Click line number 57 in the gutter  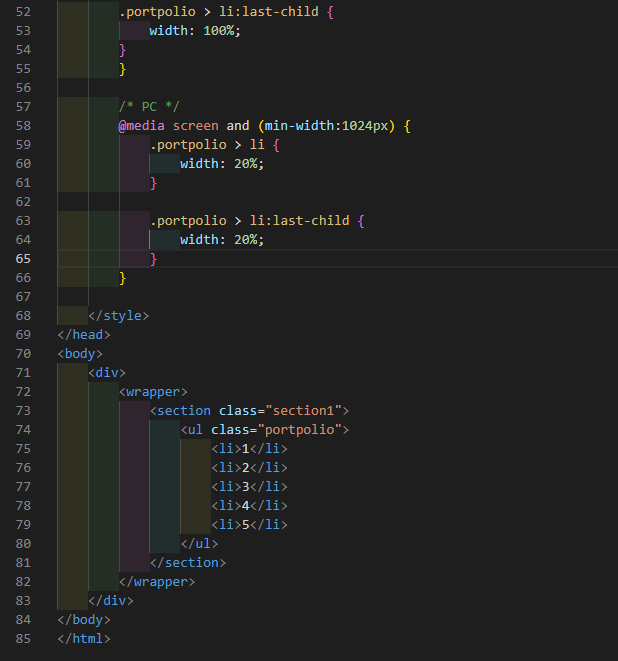pyautogui.click(x=23, y=107)
